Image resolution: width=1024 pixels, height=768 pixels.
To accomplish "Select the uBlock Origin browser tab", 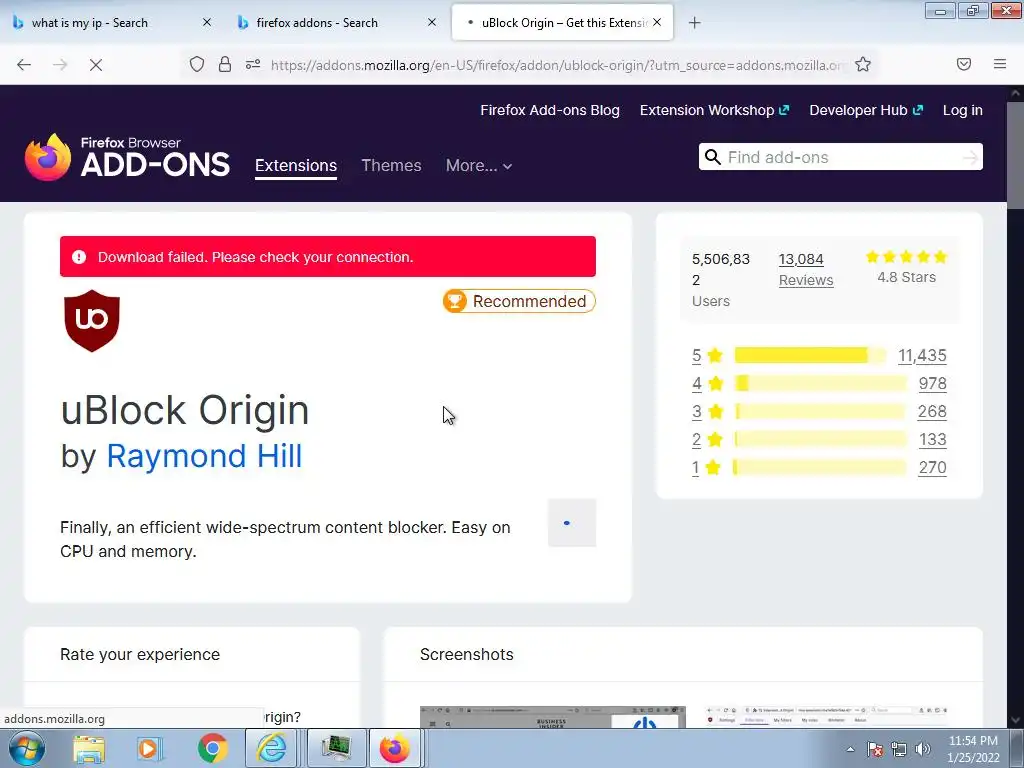I will click(x=562, y=23).
